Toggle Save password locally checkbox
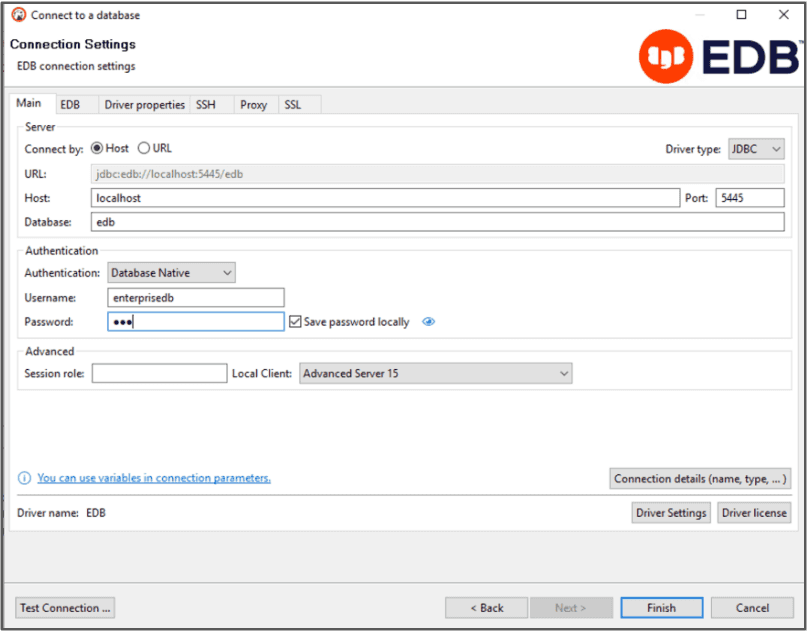The width and height of the screenshot is (808, 632). (x=295, y=322)
